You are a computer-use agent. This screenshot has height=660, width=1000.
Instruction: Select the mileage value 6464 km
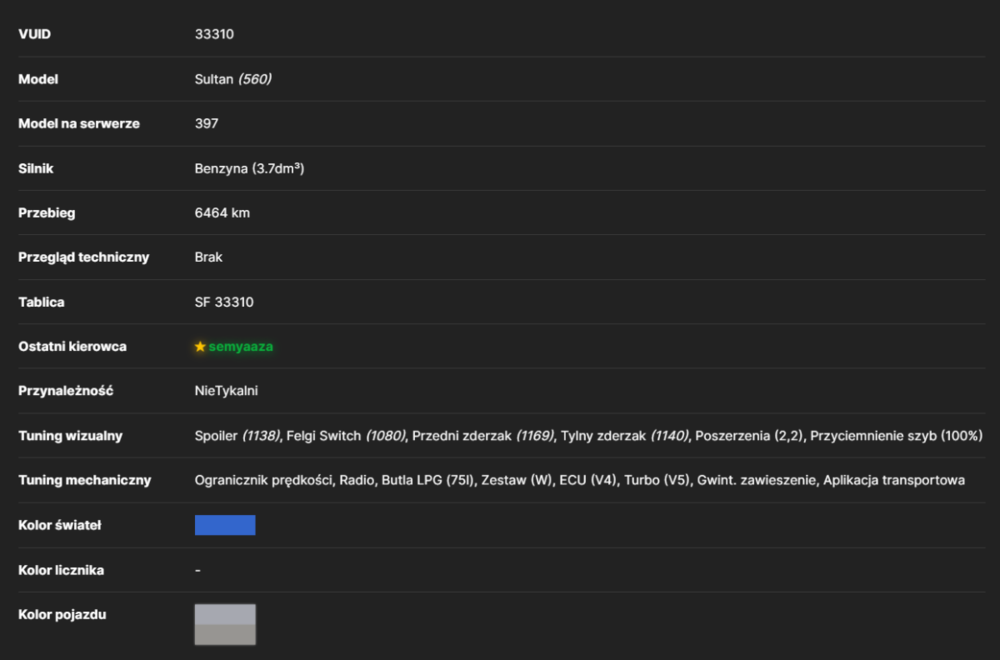click(223, 213)
